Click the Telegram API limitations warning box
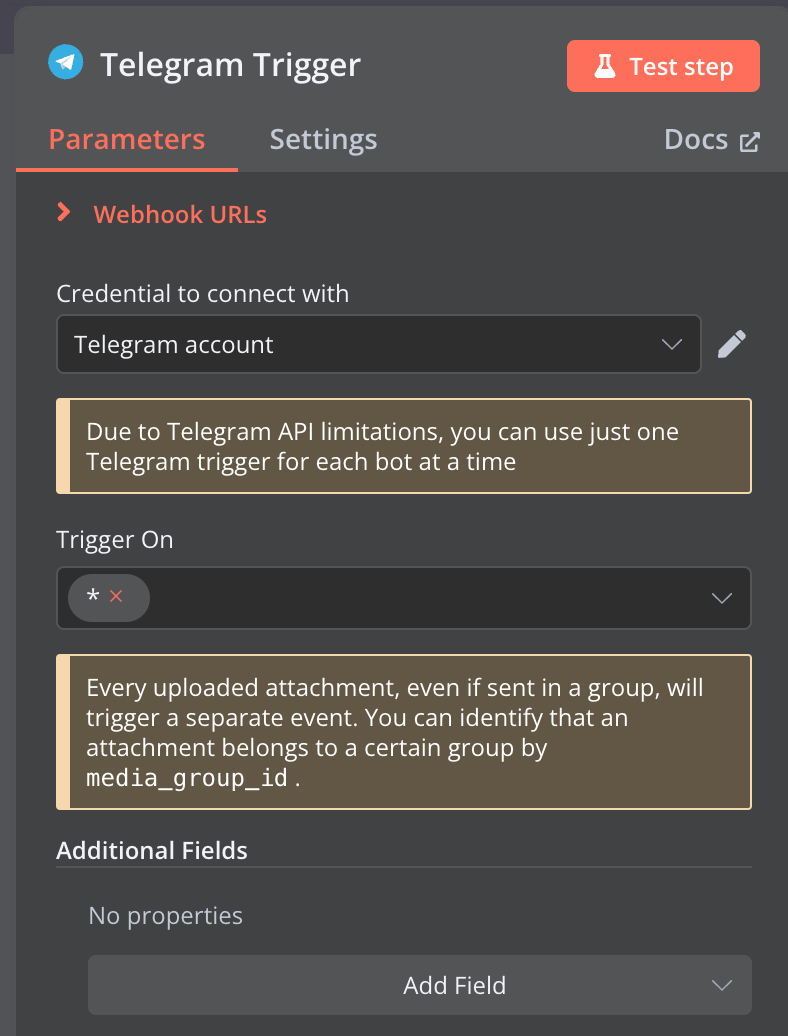The image size is (788, 1036). (403, 445)
